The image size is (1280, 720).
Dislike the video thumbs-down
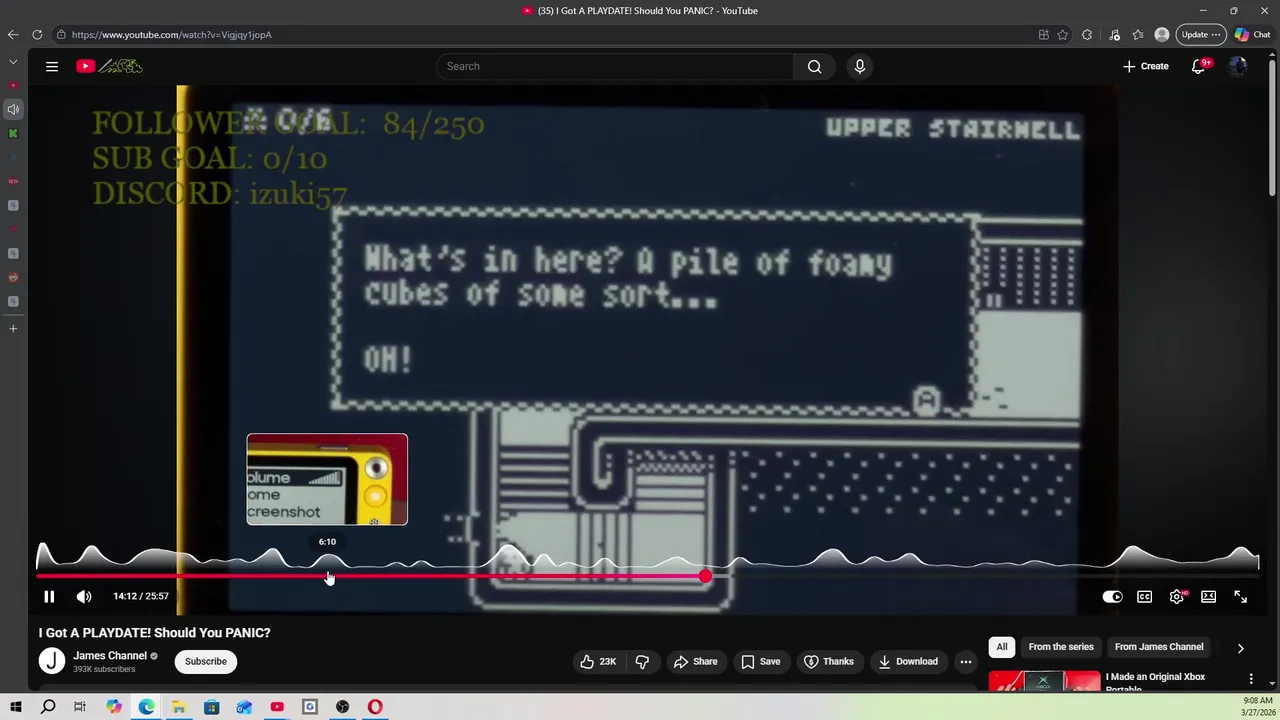point(642,661)
